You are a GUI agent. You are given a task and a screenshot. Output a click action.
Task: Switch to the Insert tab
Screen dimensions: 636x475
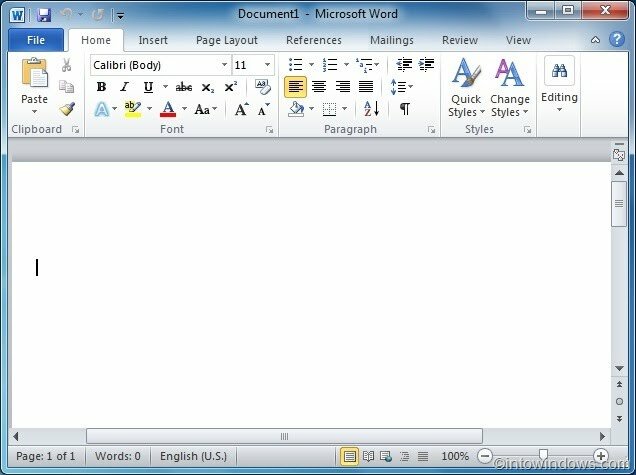(x=153, y=40)
